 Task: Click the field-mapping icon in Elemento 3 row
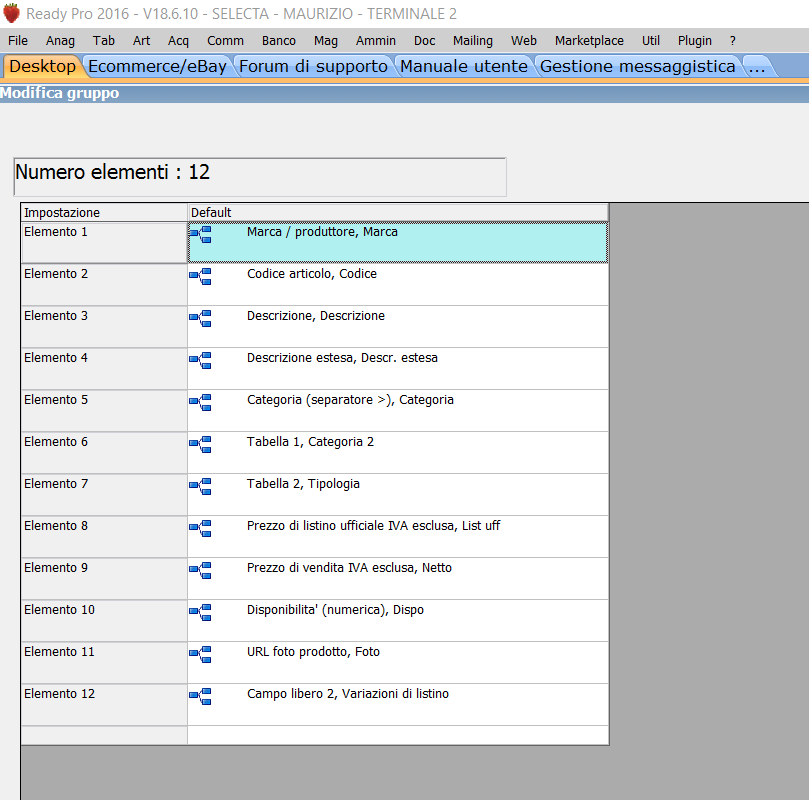(200, 318)
